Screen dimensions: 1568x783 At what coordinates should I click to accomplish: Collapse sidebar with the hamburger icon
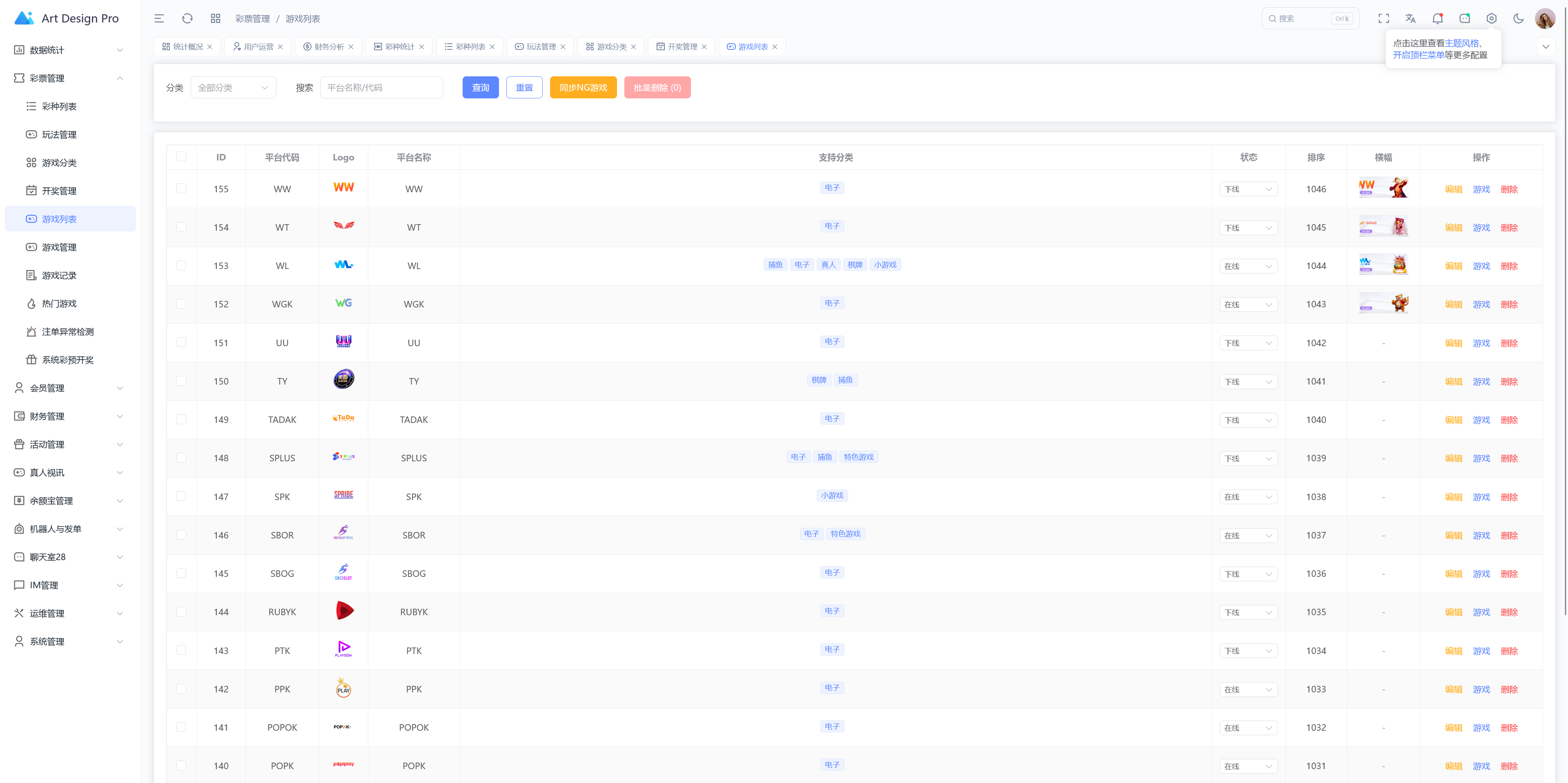click(x=160, y=18)
